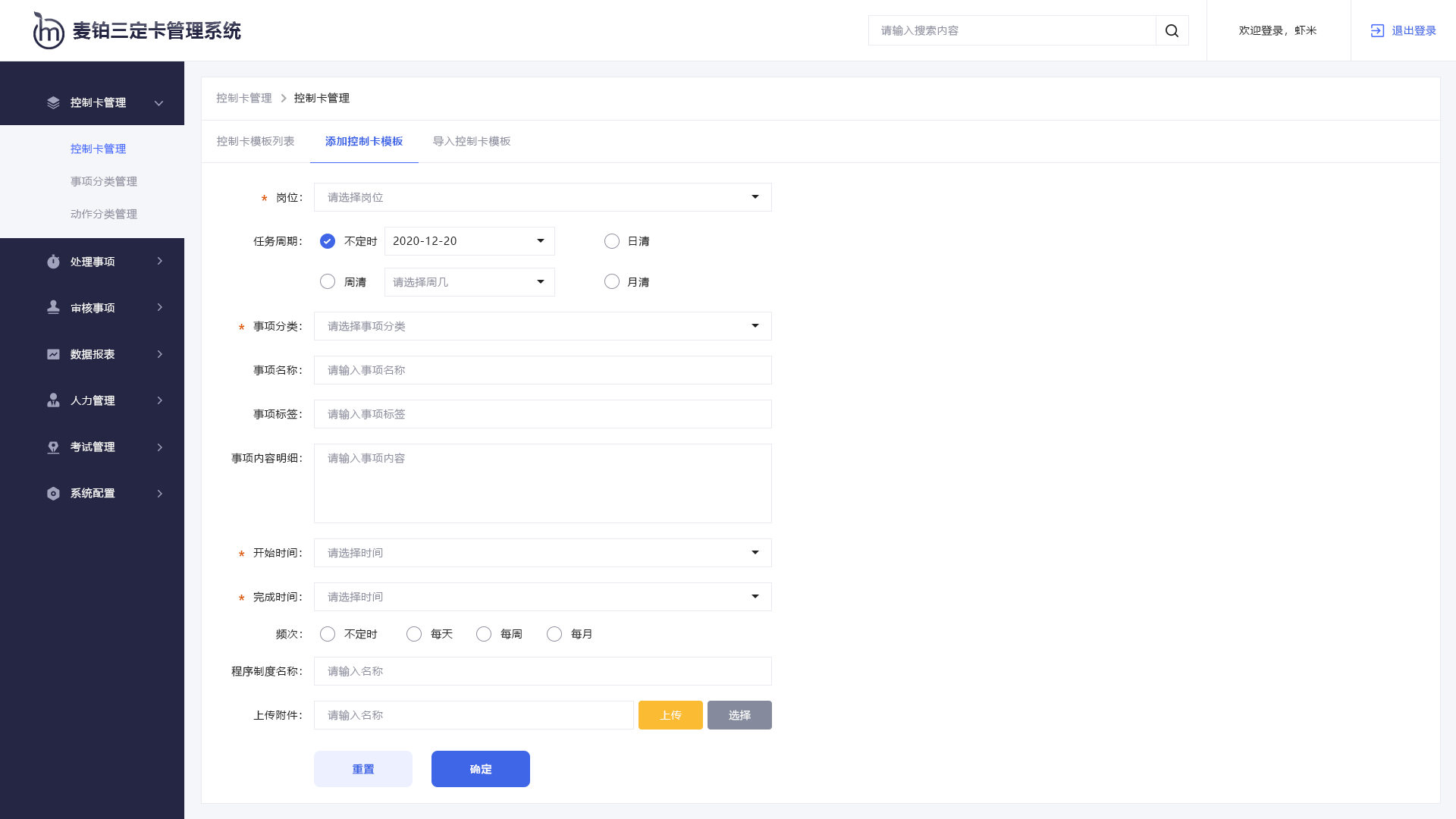The image size is (1456, 819).
Task: Enable the 周清 option
Action: 327,281
